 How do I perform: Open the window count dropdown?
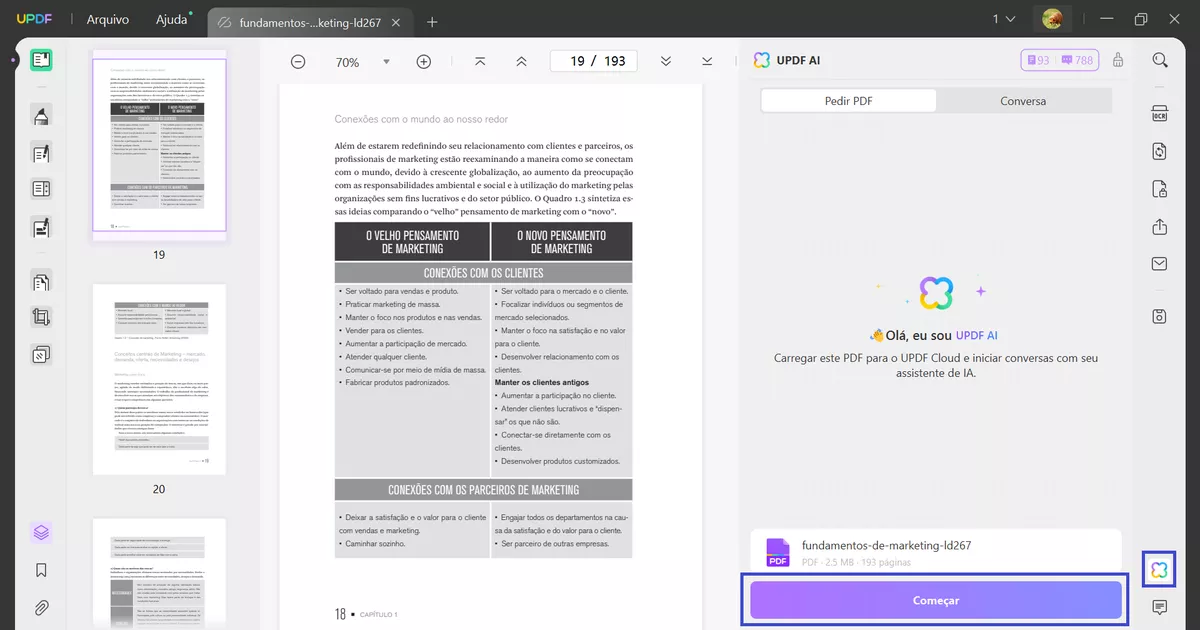[1004, 19]
